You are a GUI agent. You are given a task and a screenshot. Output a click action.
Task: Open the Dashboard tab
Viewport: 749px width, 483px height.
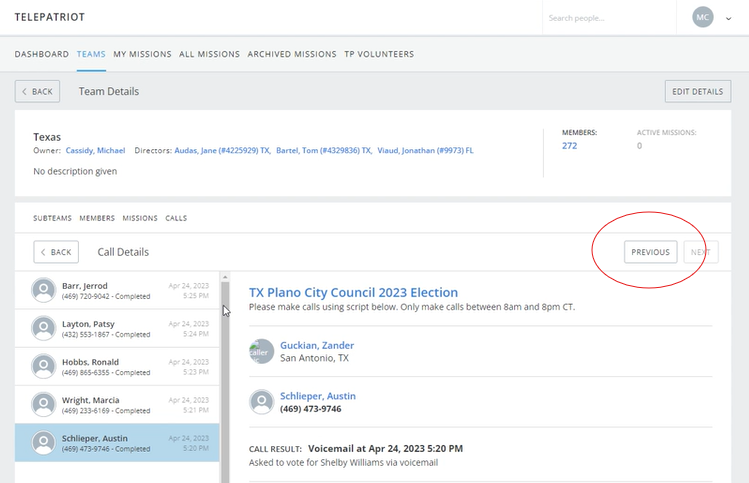pos(42,54)
